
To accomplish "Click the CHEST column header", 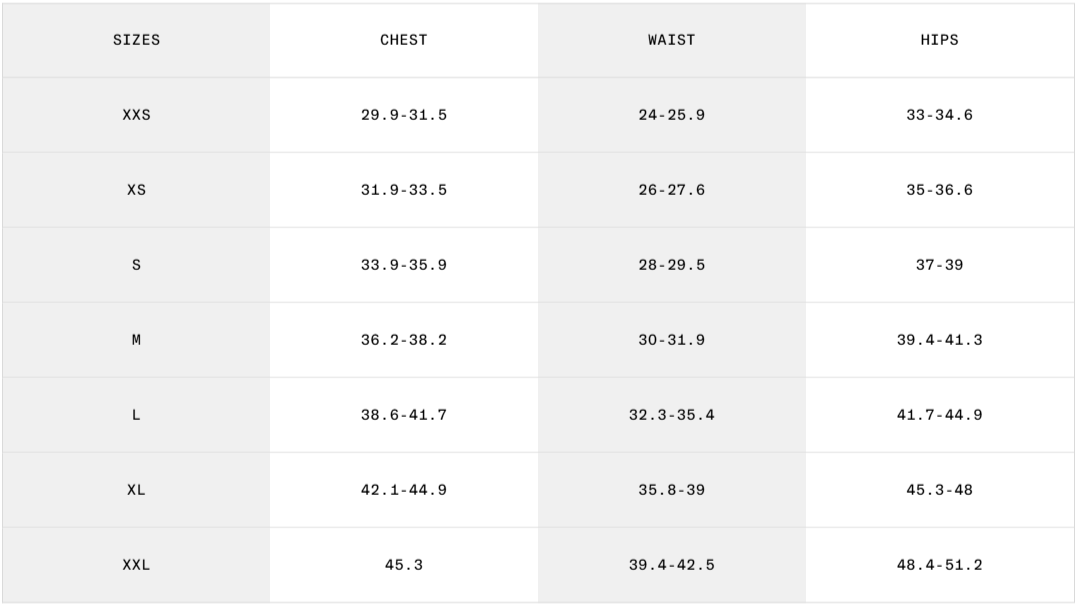I will pyautogui.click(x=404, y=40).
